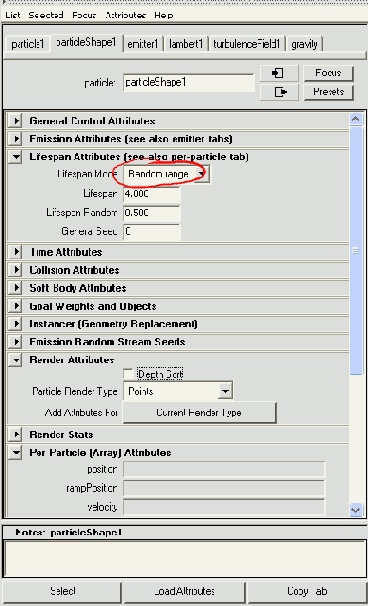Expand General Control Attributes section
368x606 pixels.
16,121
